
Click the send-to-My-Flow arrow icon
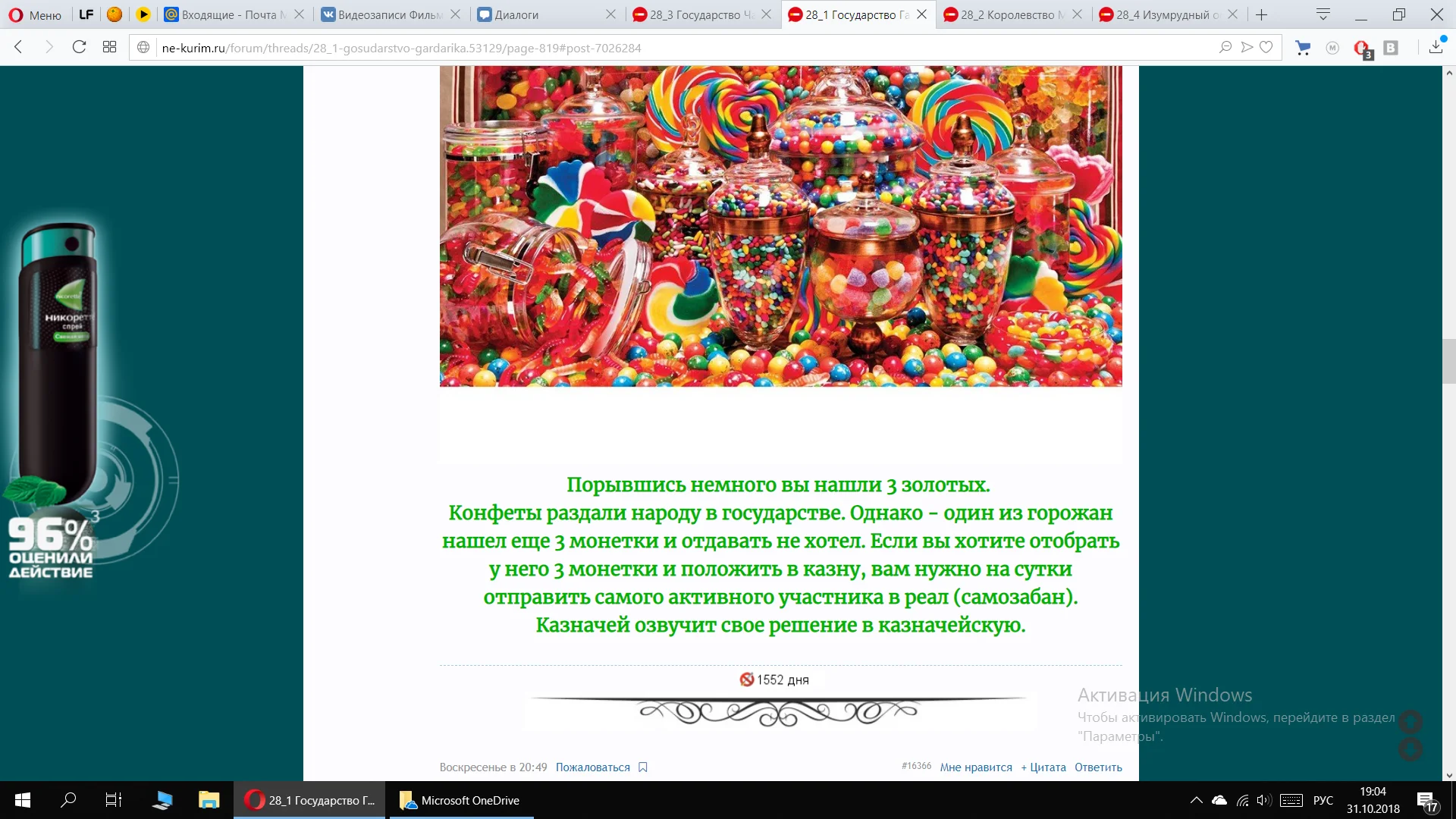click(x=1246, y=47)
